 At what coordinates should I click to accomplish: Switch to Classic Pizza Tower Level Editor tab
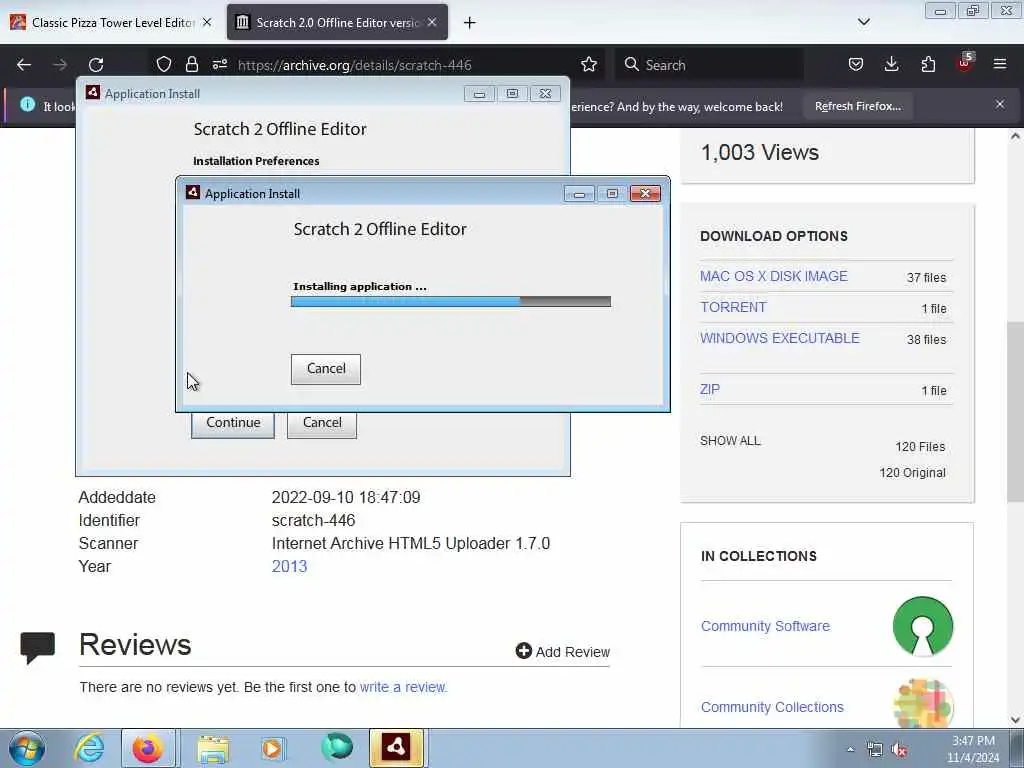tap(111, 23)
